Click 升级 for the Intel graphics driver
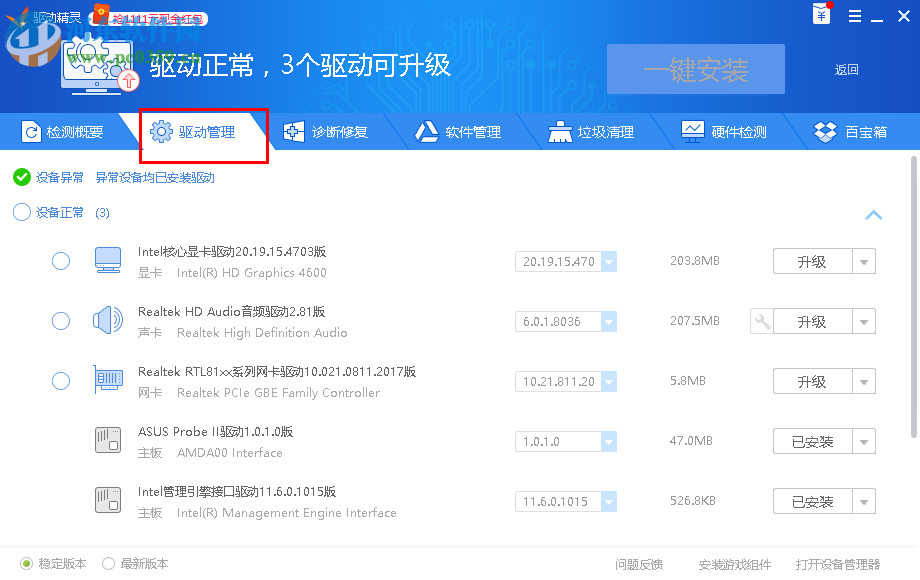Viewport: 920px width, 580px height. point(814,261)
